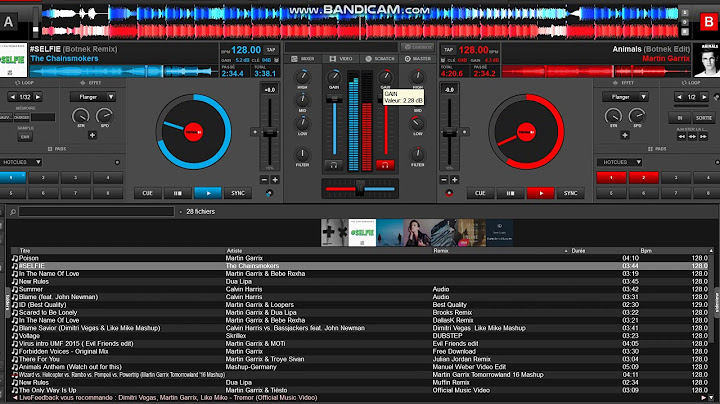Viewport: 720px width, 404px height.
Task: Click deck B loop resize middle arrows
Action: pyautogui.click(x=692, y=137)
